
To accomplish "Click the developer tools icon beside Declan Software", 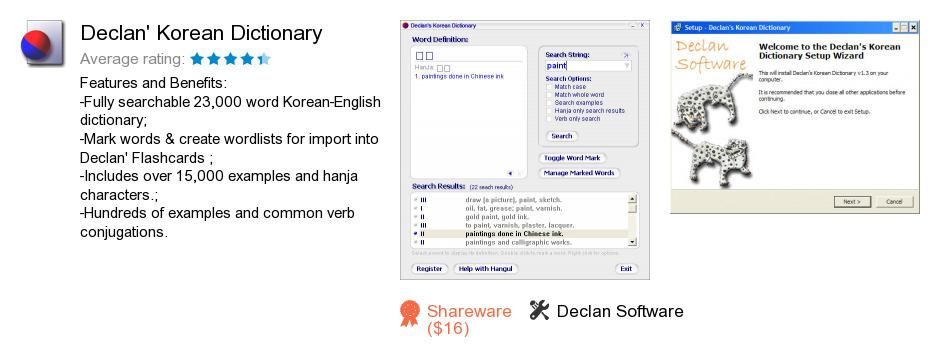I will click(x=540, y=311).
